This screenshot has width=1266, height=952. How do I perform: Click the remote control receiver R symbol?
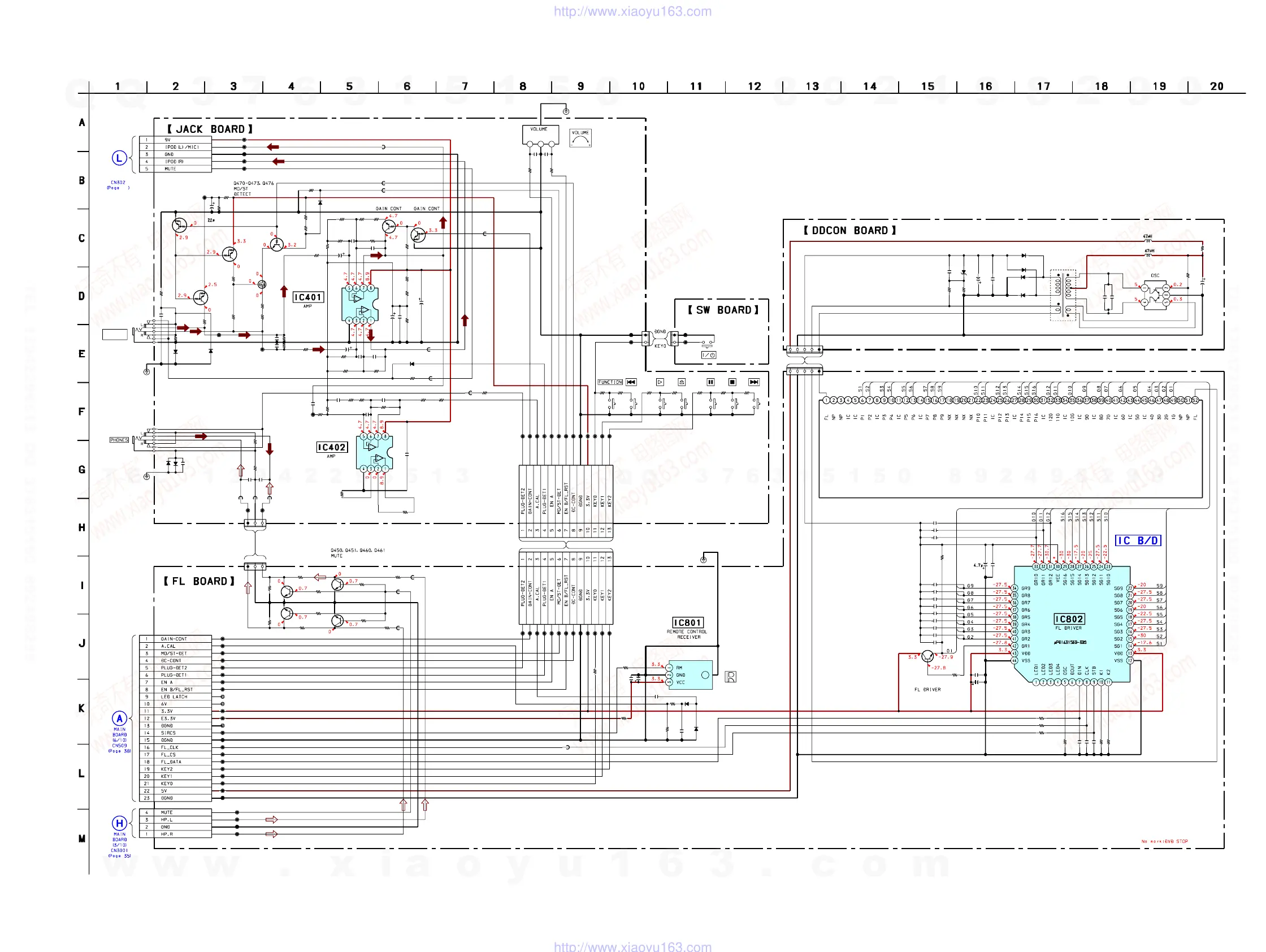731,677
